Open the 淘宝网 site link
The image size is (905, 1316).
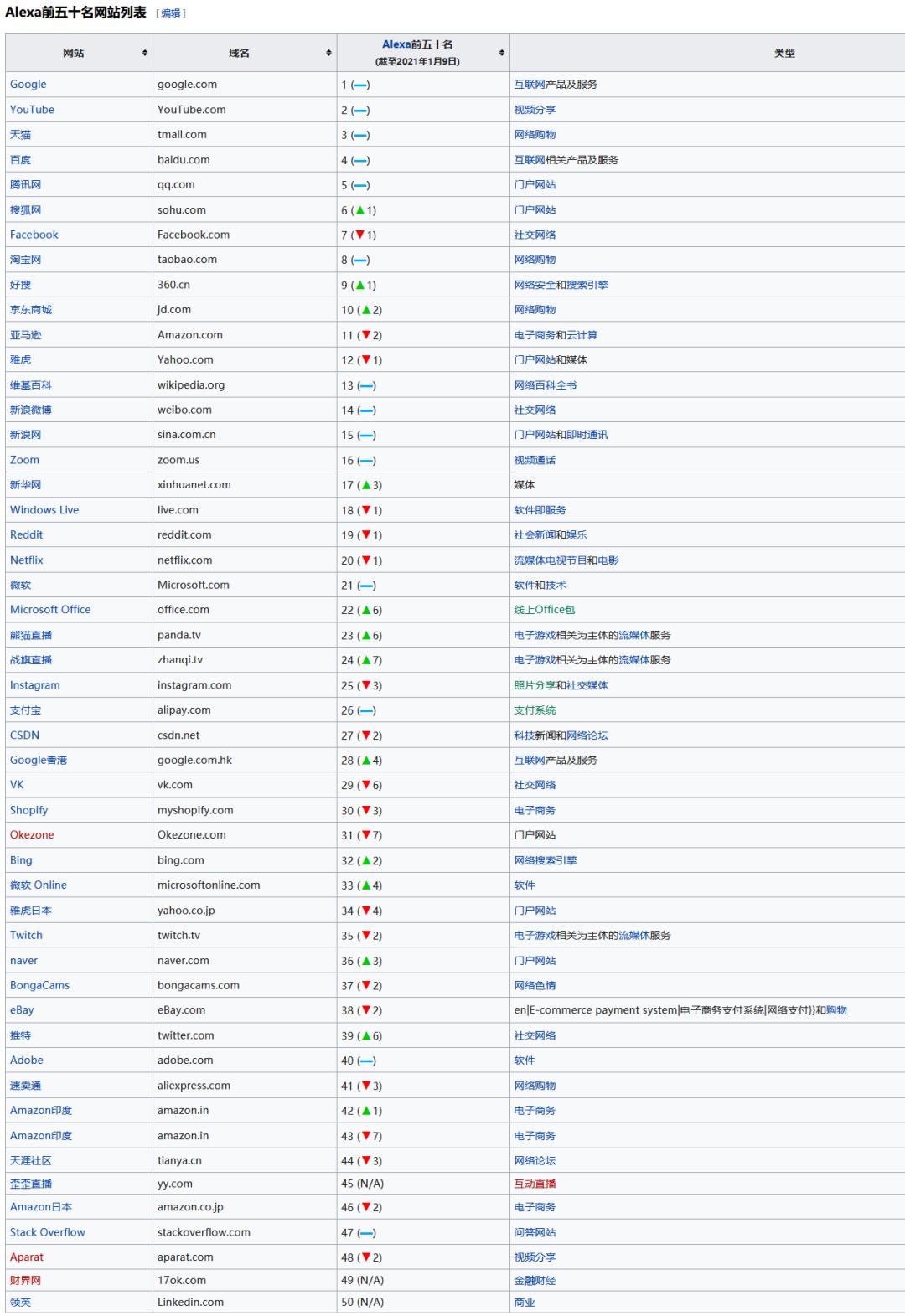coord(25,260)
